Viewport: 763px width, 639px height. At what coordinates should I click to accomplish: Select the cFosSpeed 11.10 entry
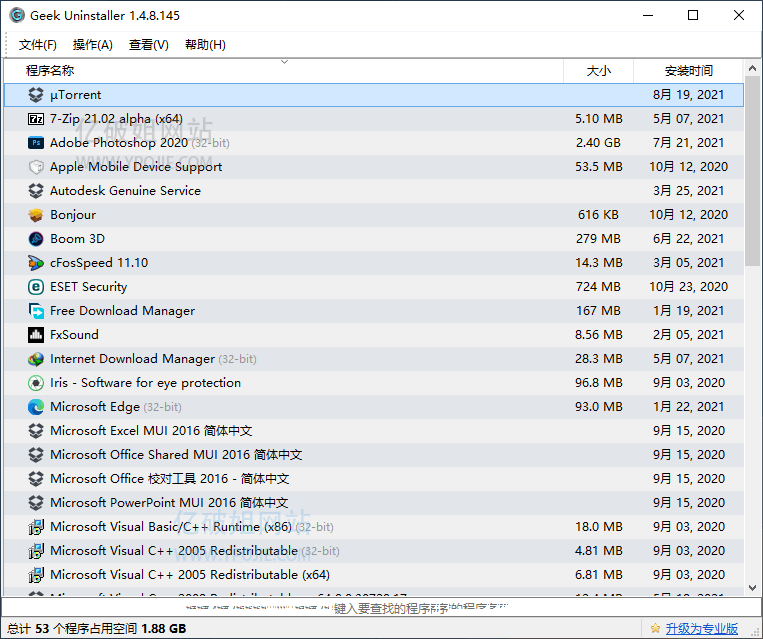(99, 263)
